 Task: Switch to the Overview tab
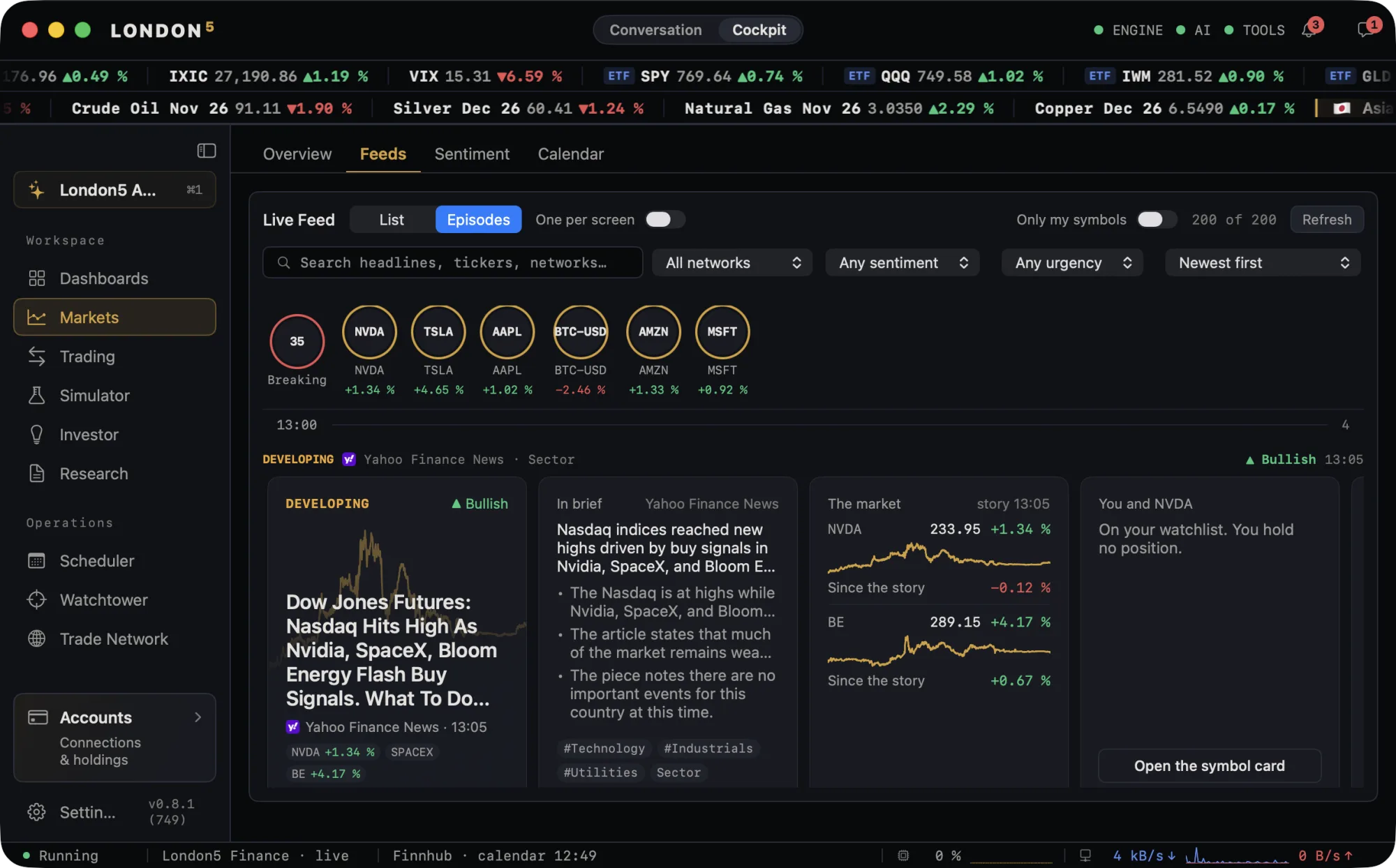pyautogui.click(x=297, y=154)
